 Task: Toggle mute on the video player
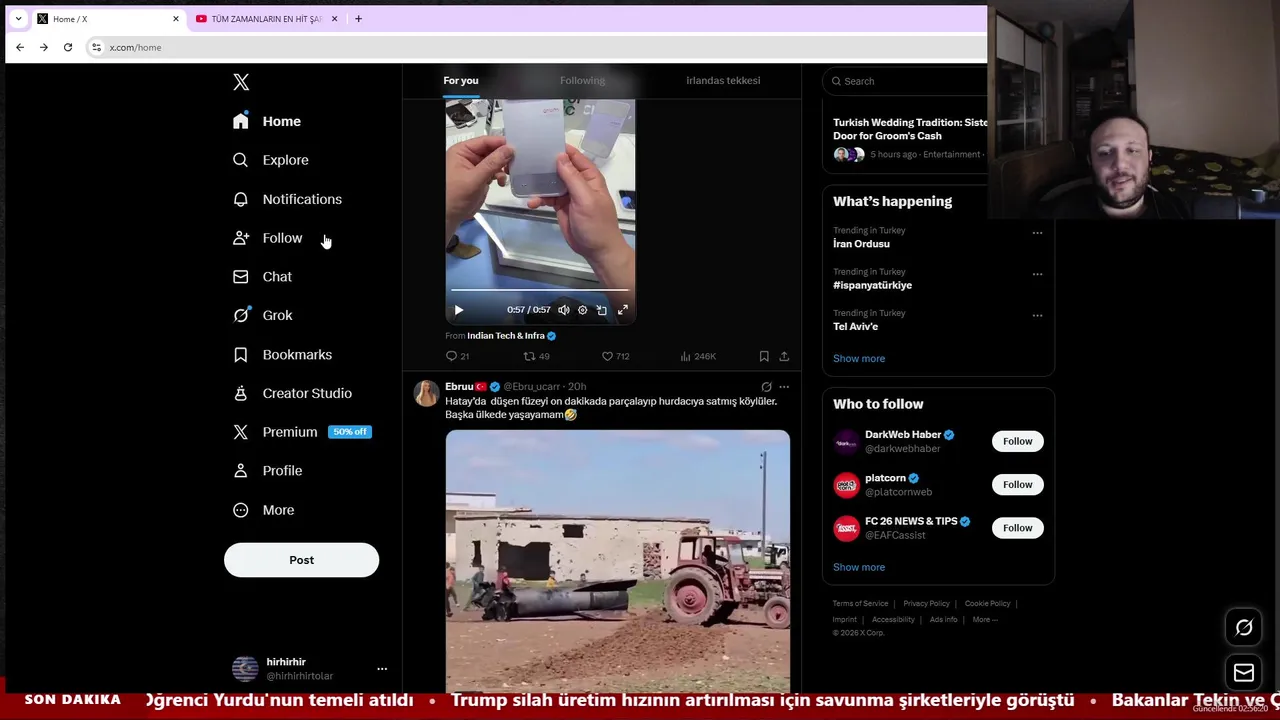(564, 310)
